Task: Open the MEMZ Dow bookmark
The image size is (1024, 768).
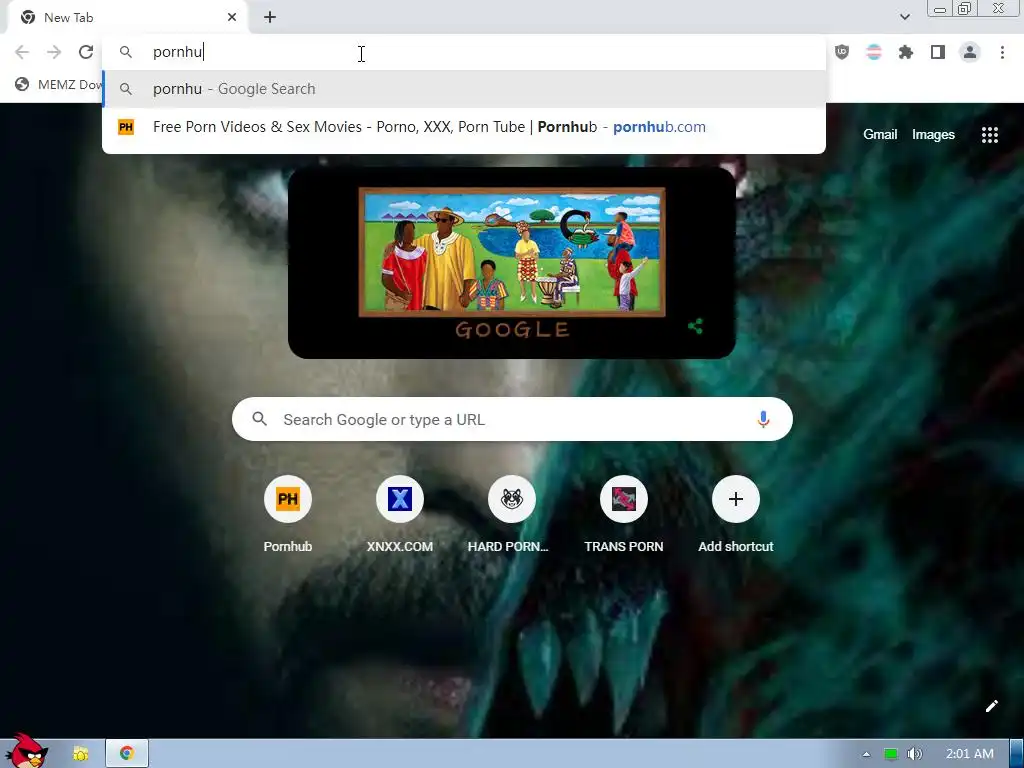Action: tap(59, 84)
